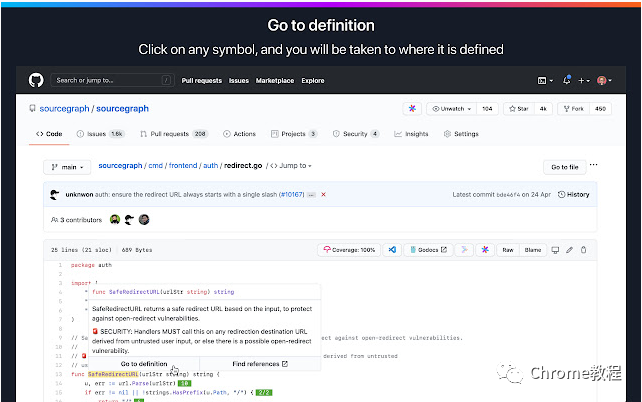Open the second contributor avatar
The image size is (642, 402).
click(x=129, y=219)
